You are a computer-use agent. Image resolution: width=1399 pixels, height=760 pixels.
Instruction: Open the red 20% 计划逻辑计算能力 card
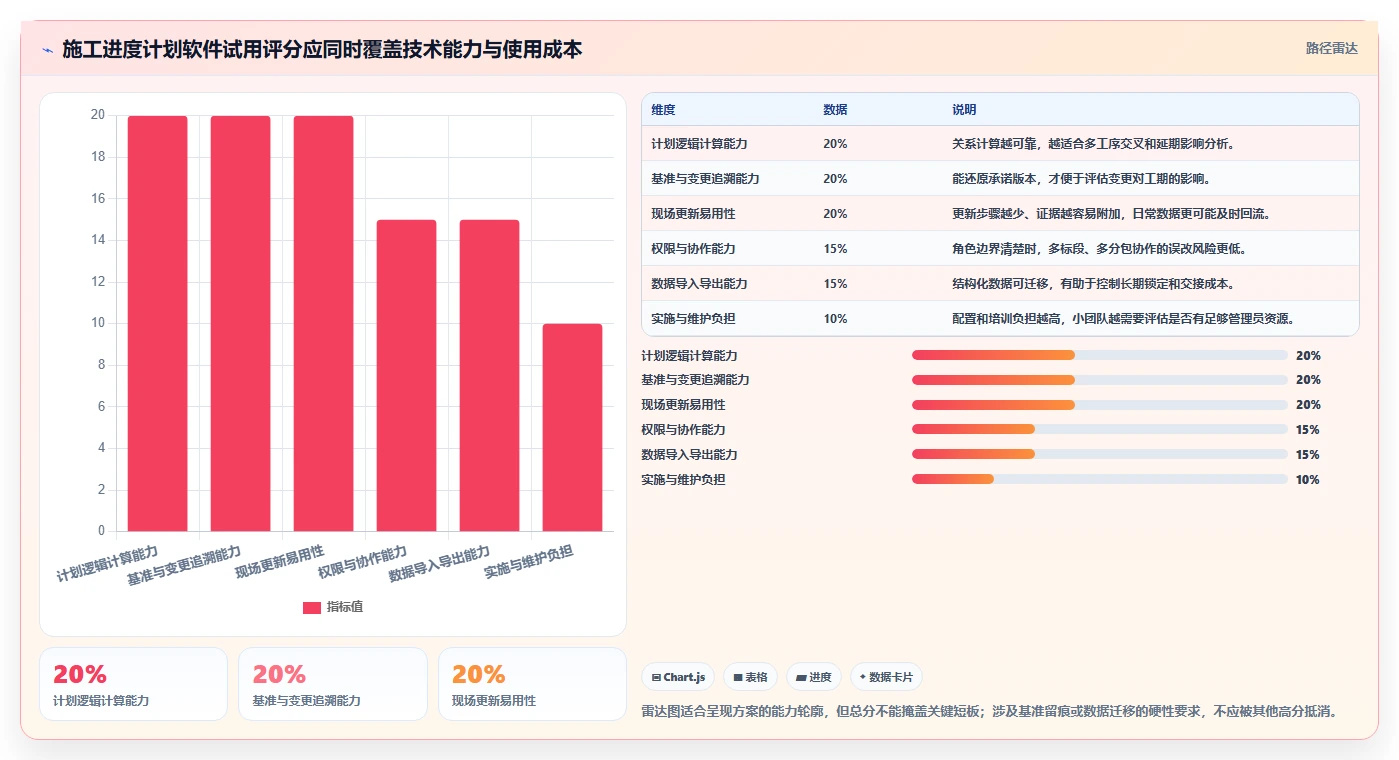tap(133, 684)
